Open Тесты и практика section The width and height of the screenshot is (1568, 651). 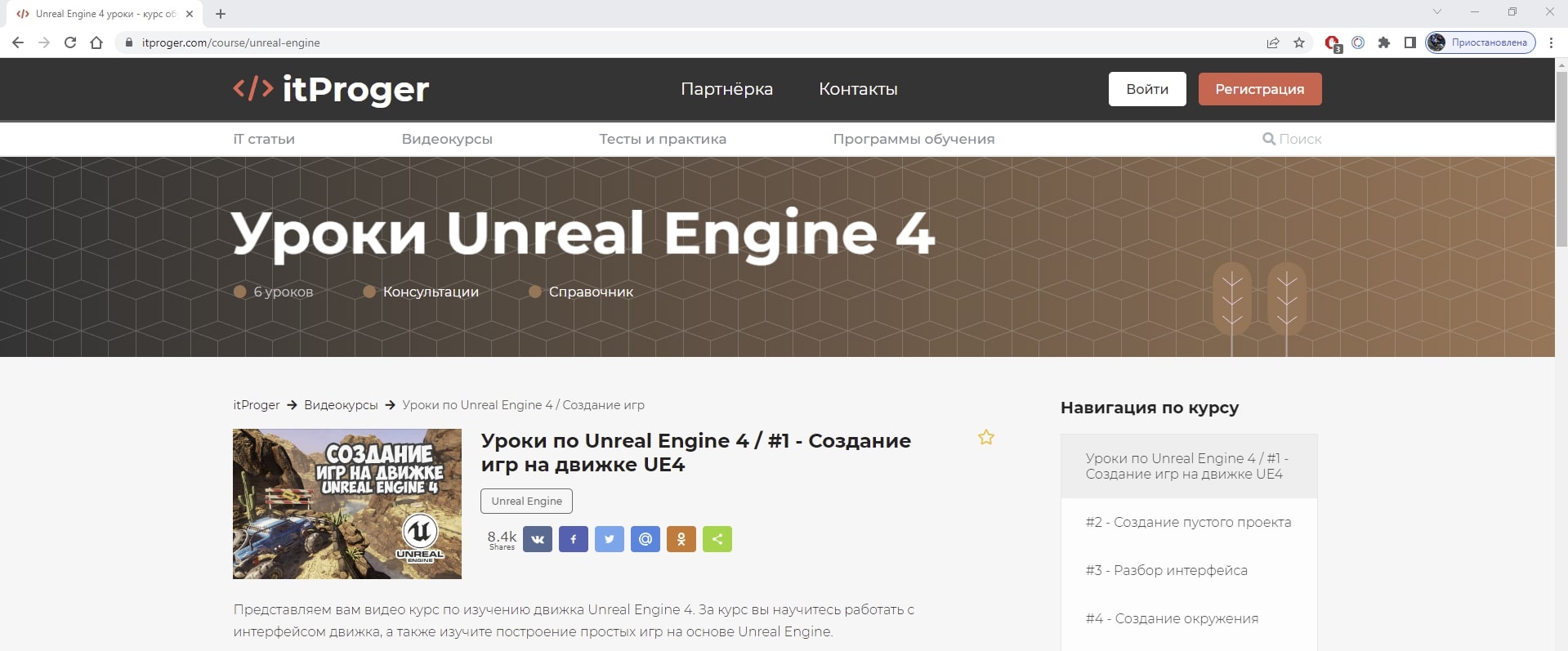coord(663,139)
